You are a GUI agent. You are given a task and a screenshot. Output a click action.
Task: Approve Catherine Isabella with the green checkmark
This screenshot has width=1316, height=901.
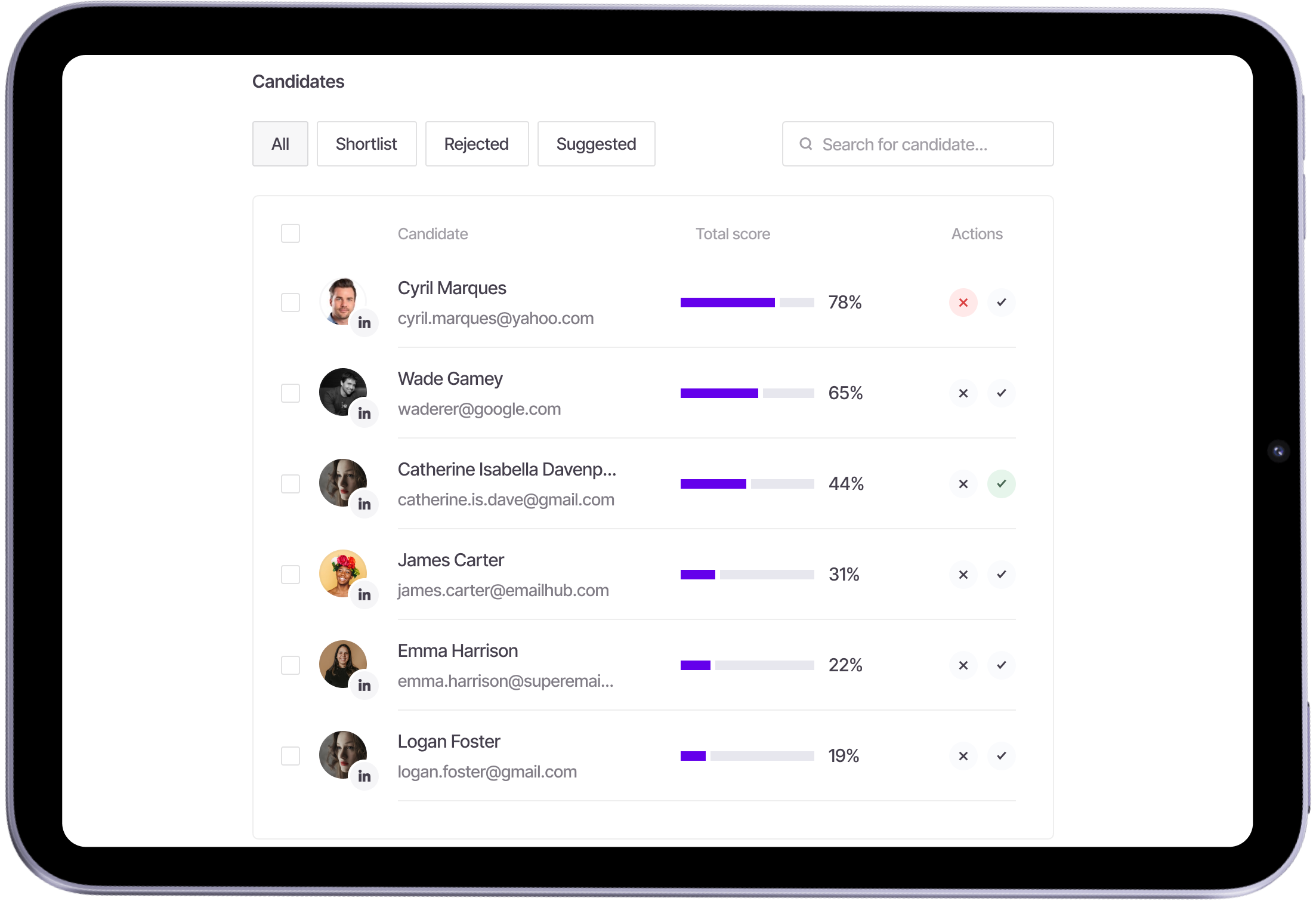click(1001, 484)
